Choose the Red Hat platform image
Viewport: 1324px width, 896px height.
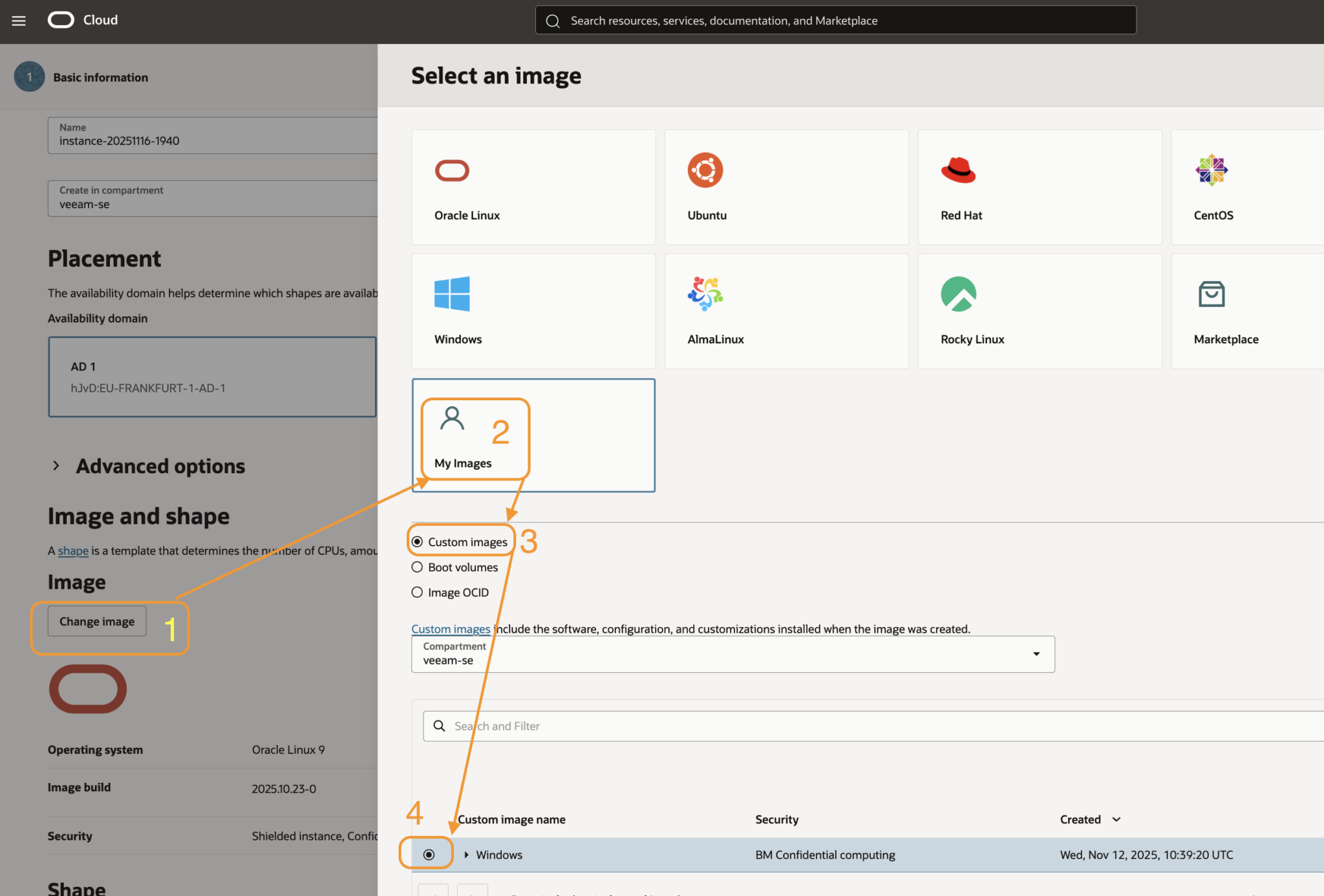tap(1039, 187)
